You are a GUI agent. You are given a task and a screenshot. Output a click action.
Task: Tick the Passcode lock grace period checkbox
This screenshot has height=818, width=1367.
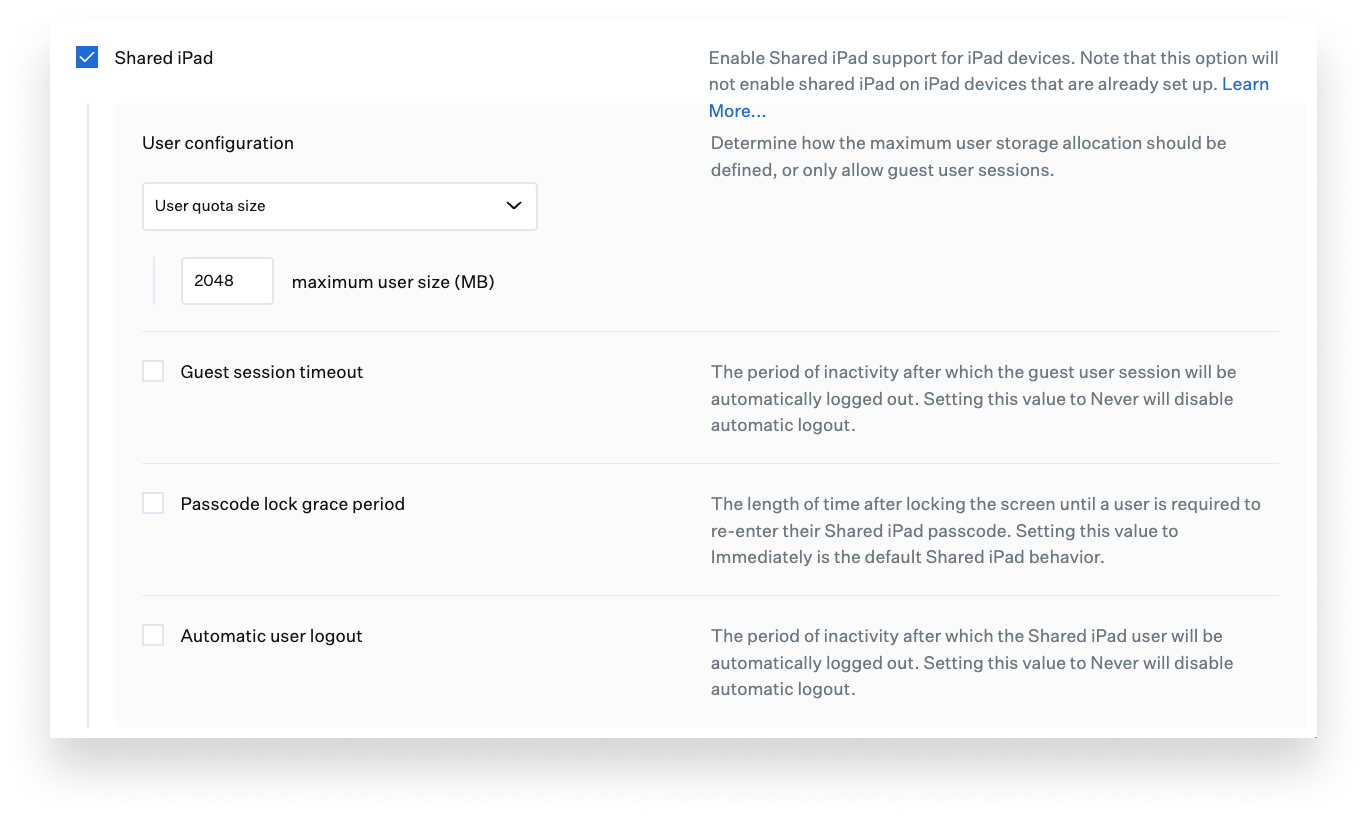coord(153,504)
